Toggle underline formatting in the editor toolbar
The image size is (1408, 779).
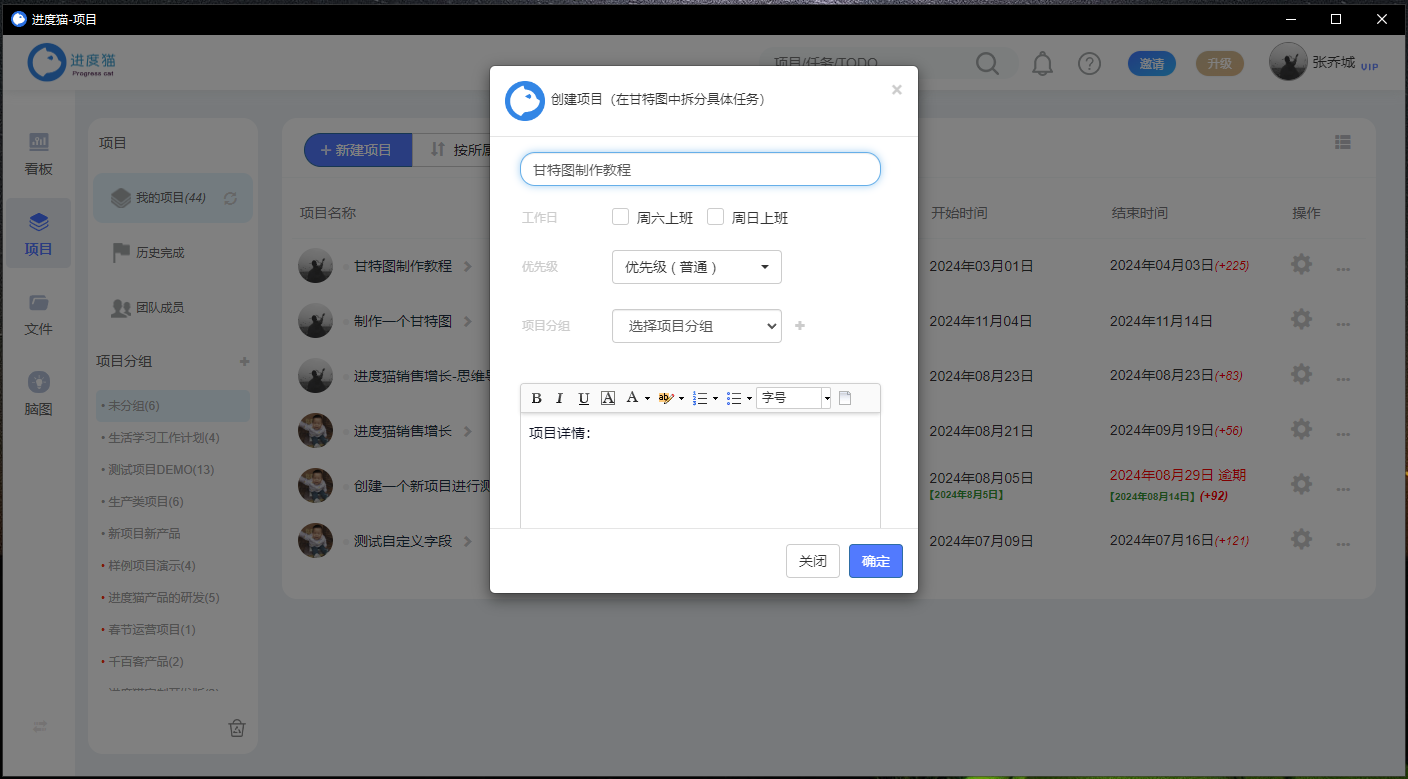pos(584,398)
